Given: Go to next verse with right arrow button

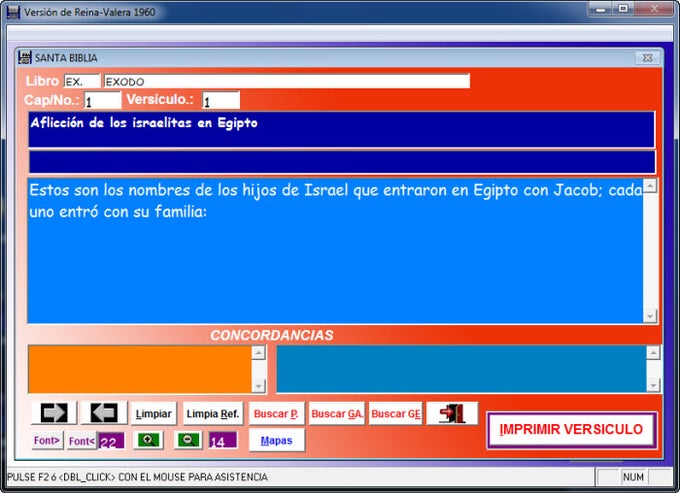Looking at the screenshot, I should point(54,413).
